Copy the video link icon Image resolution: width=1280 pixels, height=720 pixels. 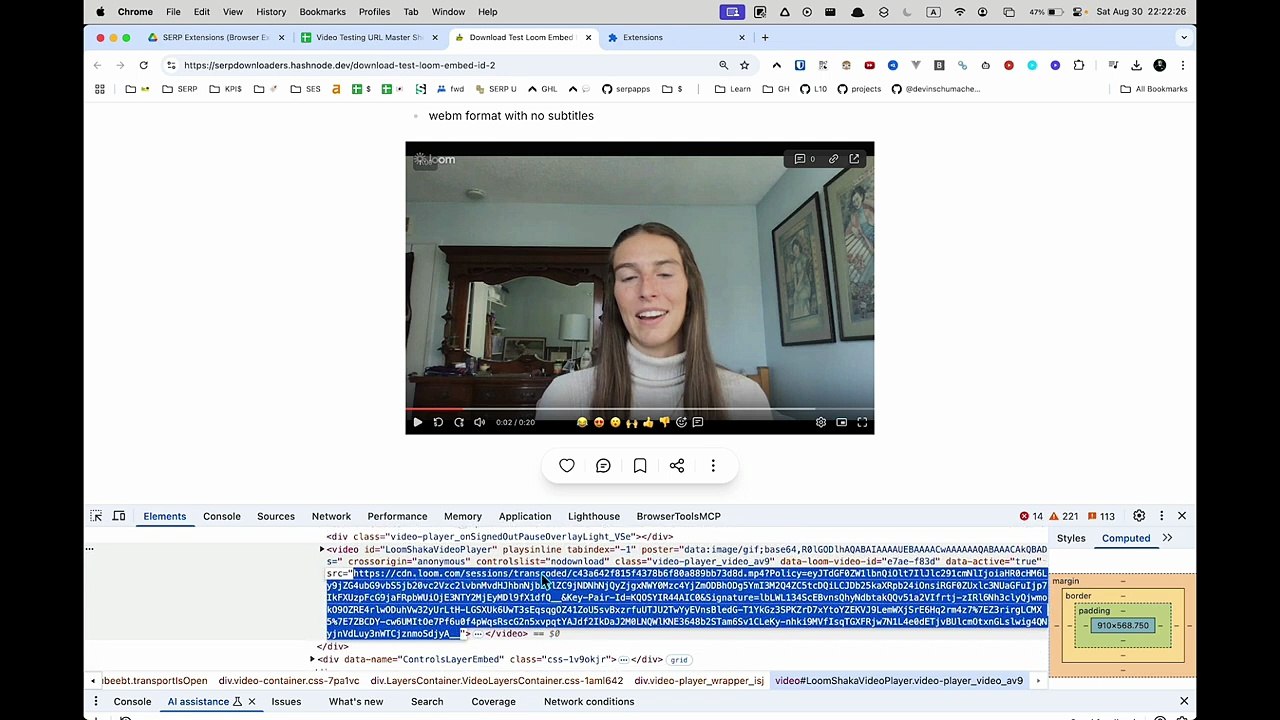(833, 159)
